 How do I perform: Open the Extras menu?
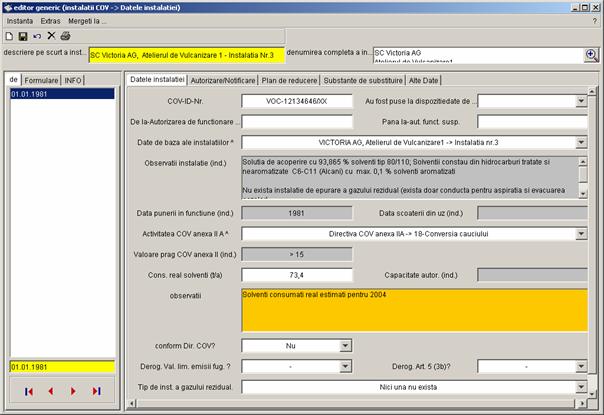pos(50,20)
